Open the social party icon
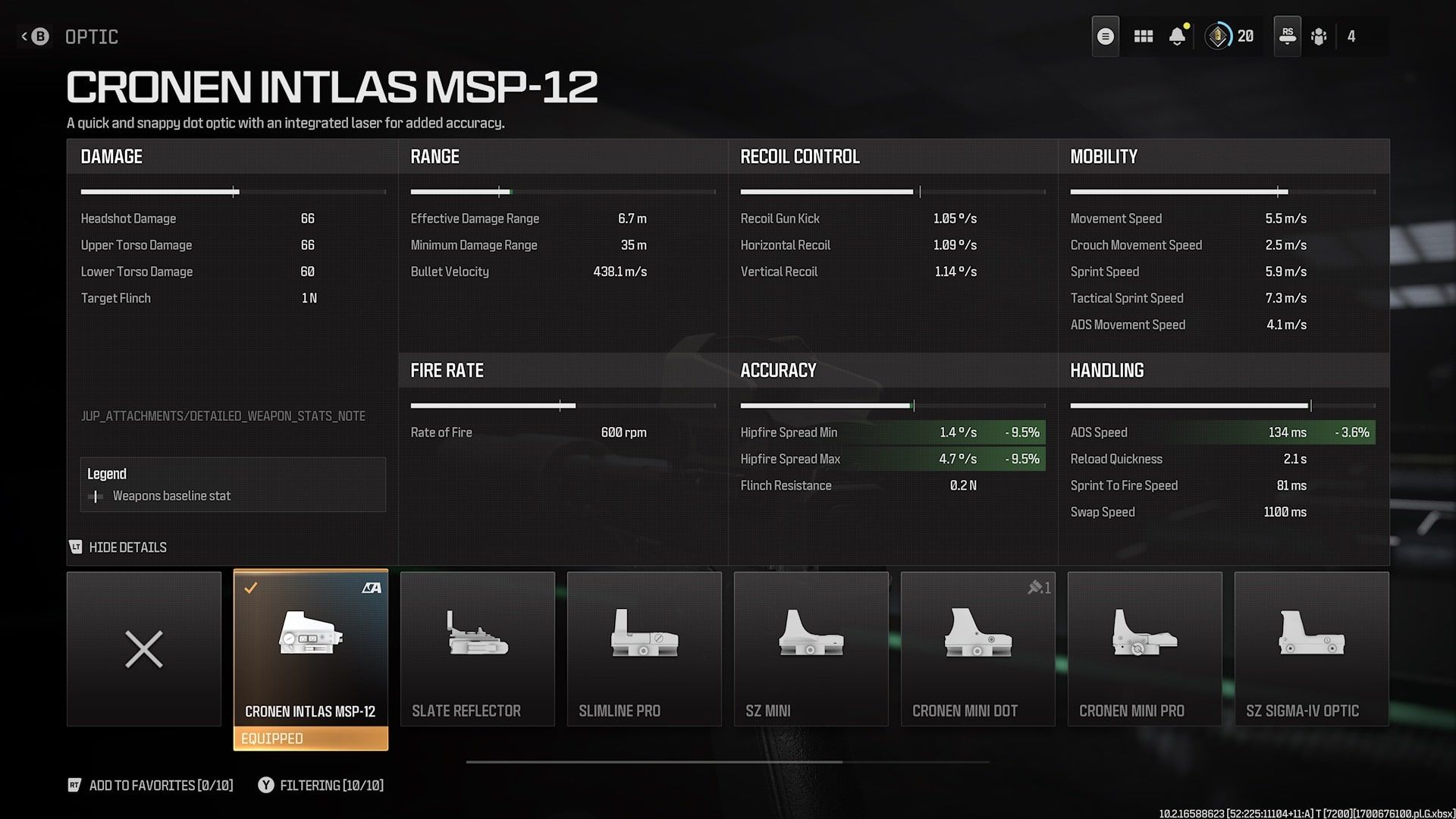1456x819 pixels. tap(1319, 36)
